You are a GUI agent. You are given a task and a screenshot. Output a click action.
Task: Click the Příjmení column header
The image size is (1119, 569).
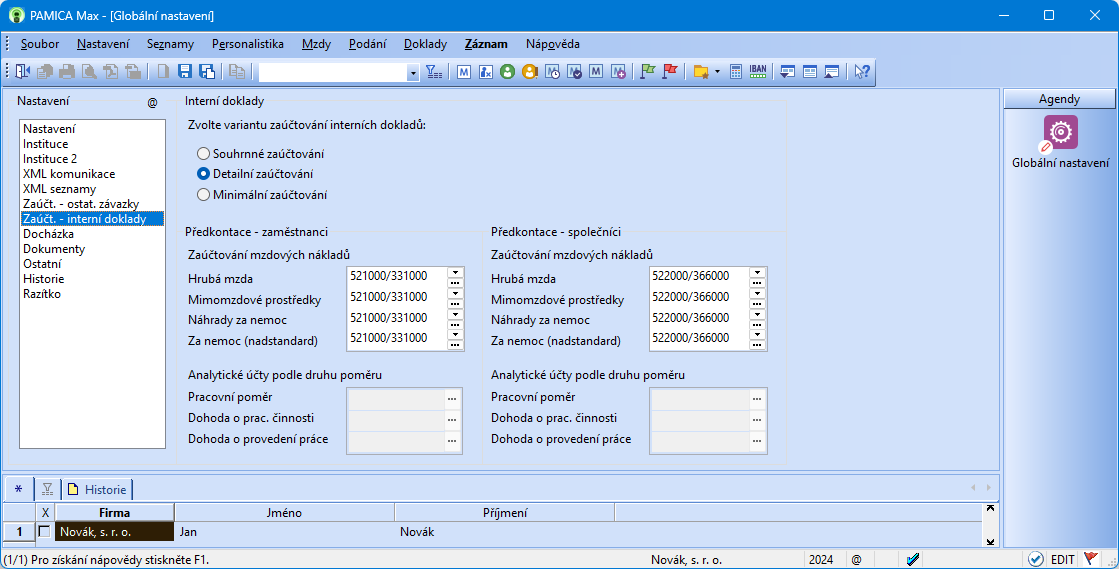click(x=504, y=513)
